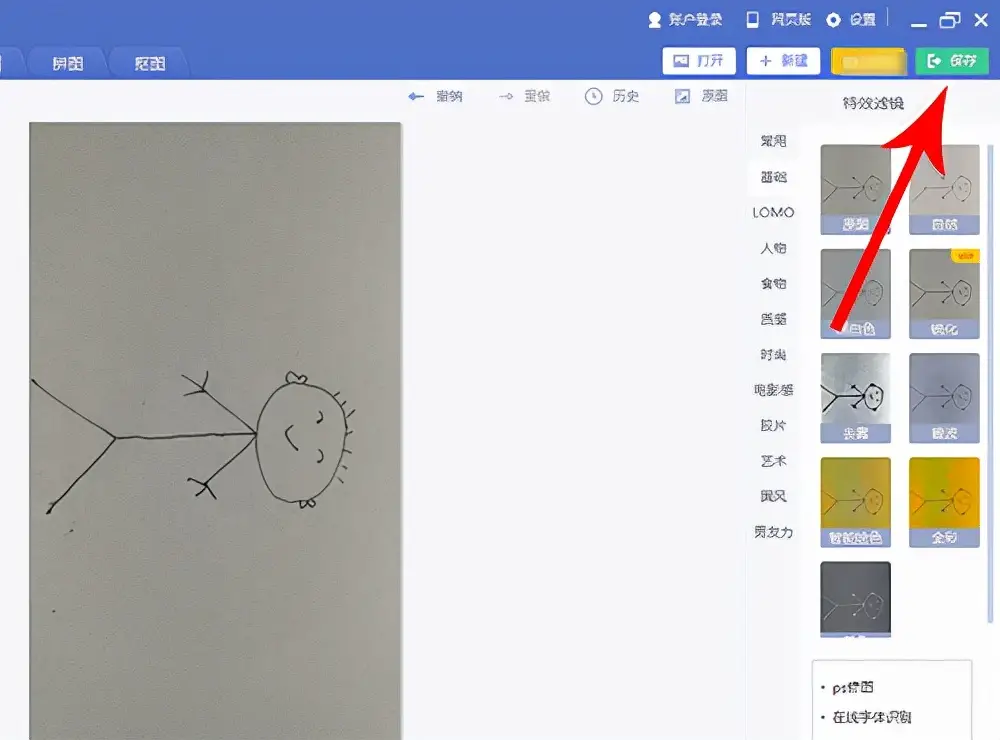Toggle the 原图 original image compare icon
The width and height of the screenshot is (1000, 740).
tap(684, 96)
